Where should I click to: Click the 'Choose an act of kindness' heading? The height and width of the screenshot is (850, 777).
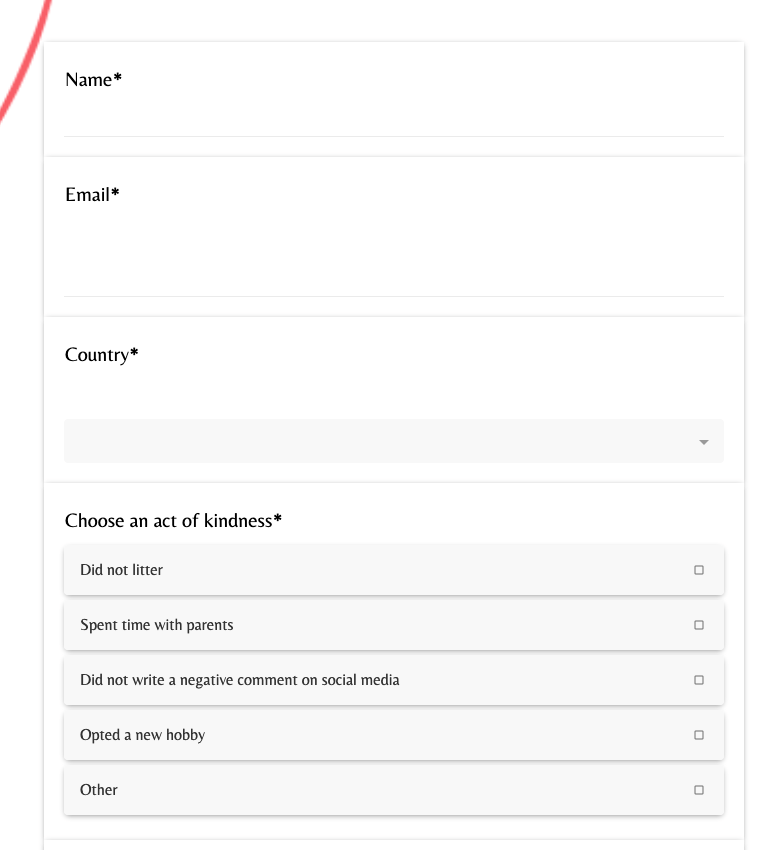click(x=169, y=520)
